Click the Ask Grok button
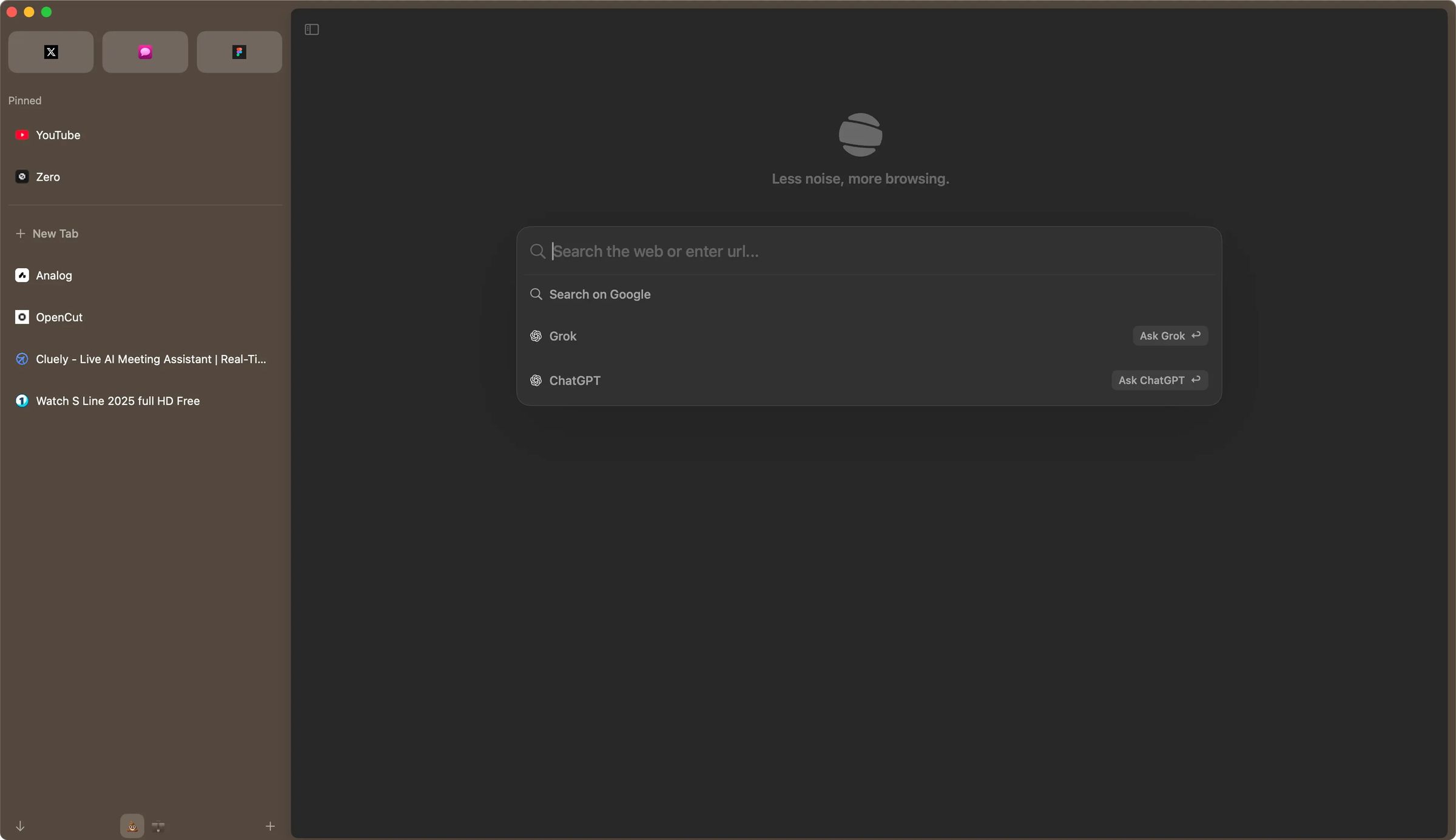 point(1170,335)
